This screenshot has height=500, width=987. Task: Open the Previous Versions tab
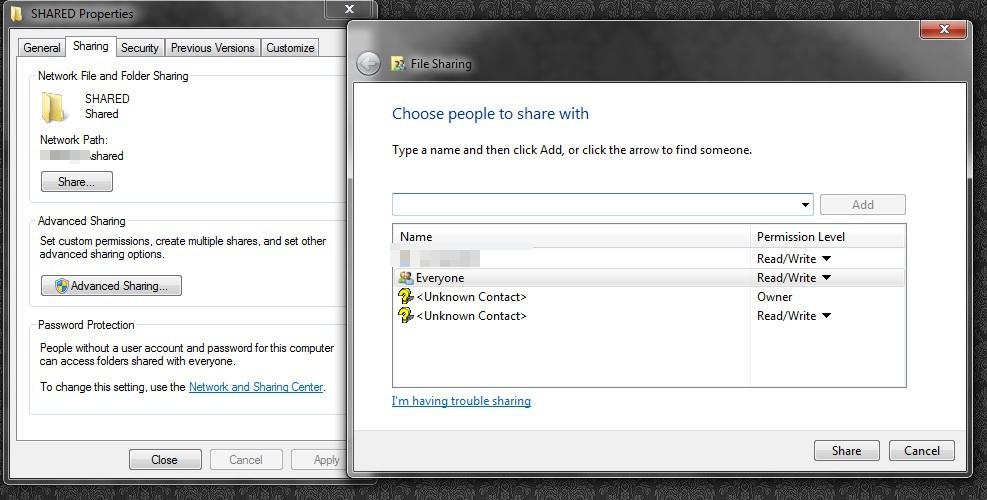[213, 47]
